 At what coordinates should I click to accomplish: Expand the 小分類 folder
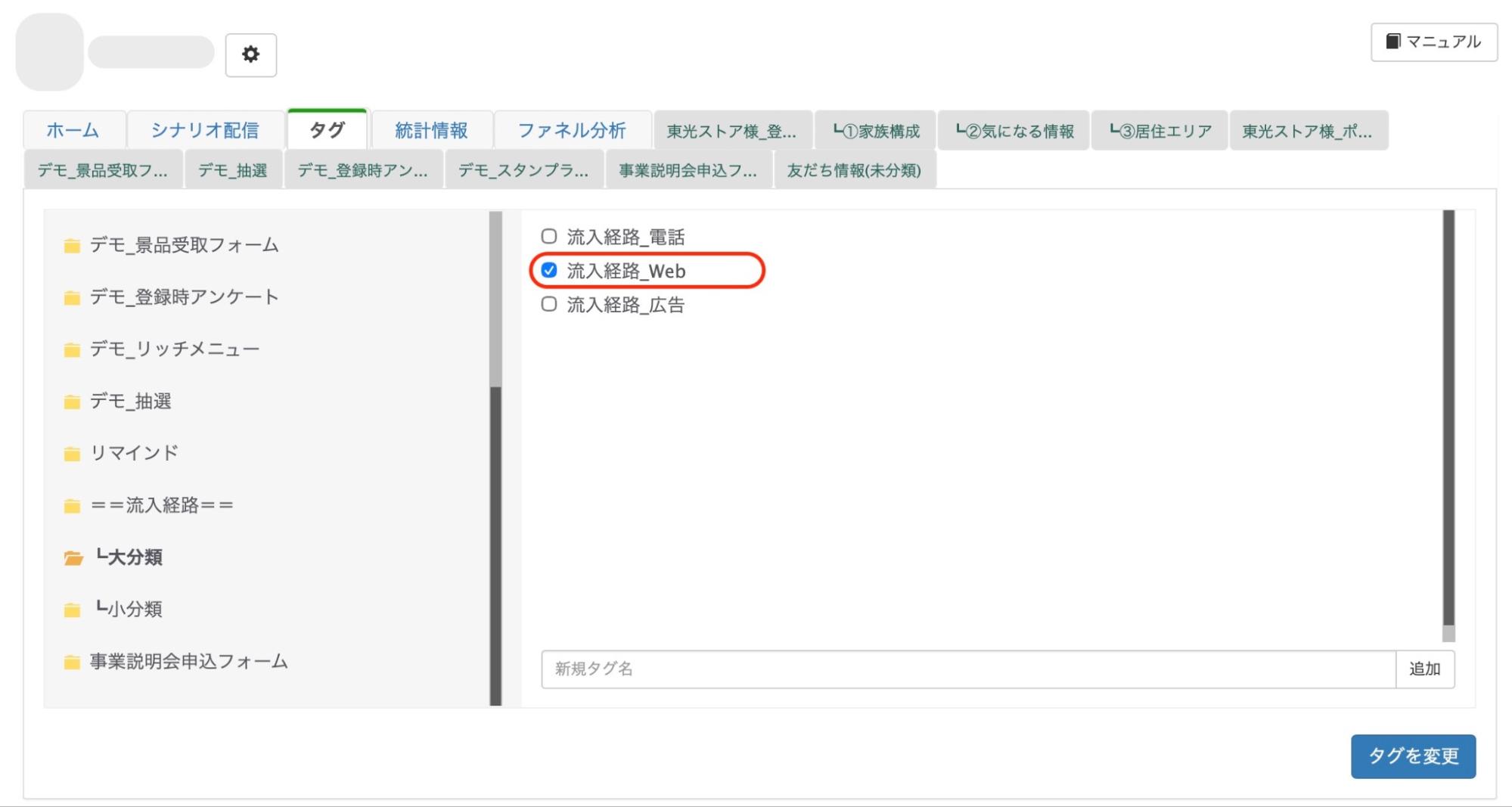(x=129, y=610)
